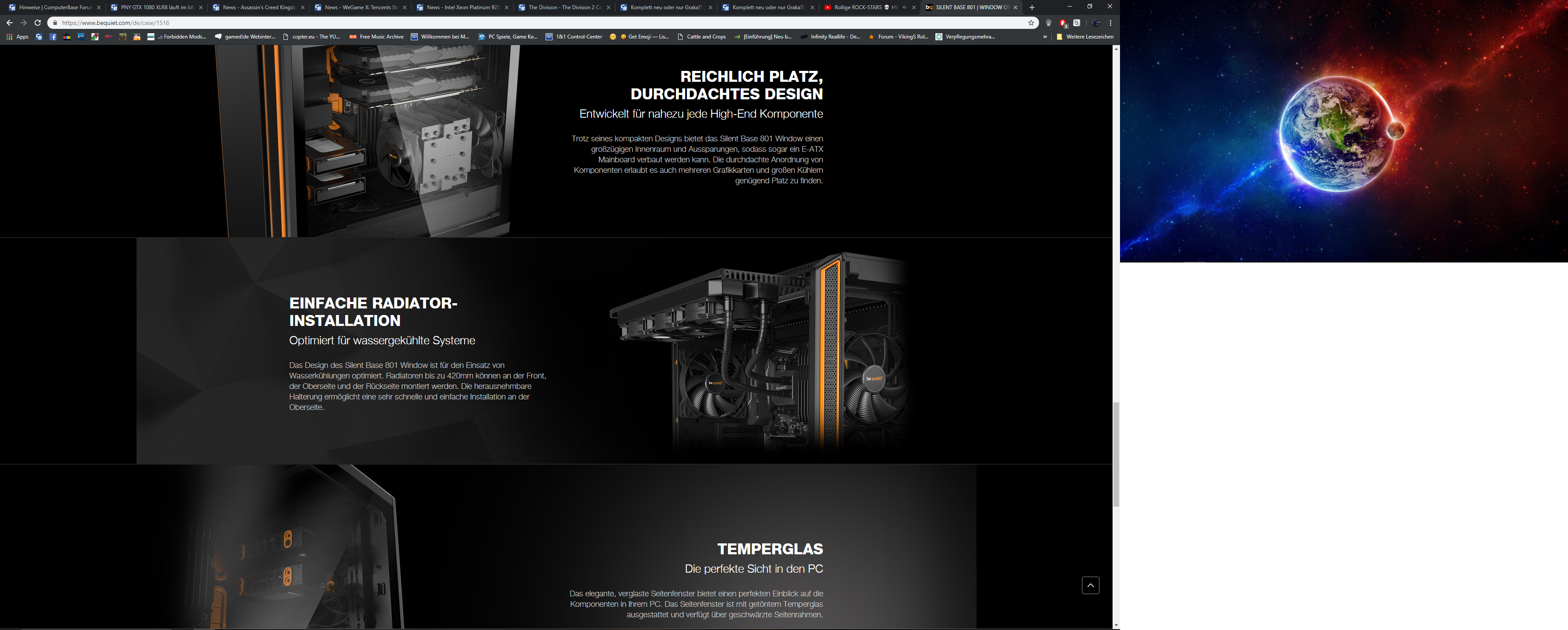Reload the current page
The image size is (1568, 630).
[x=38, y=22]
